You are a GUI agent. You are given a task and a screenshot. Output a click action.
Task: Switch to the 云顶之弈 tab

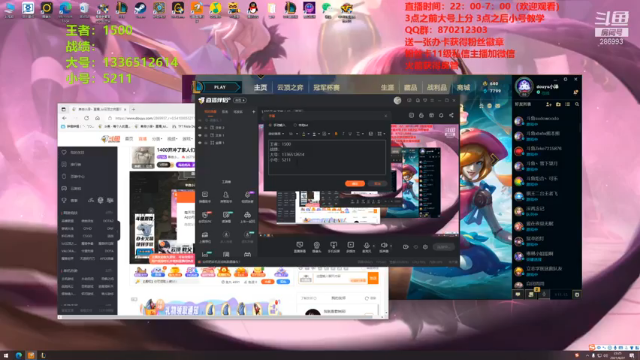coord(290,87)
